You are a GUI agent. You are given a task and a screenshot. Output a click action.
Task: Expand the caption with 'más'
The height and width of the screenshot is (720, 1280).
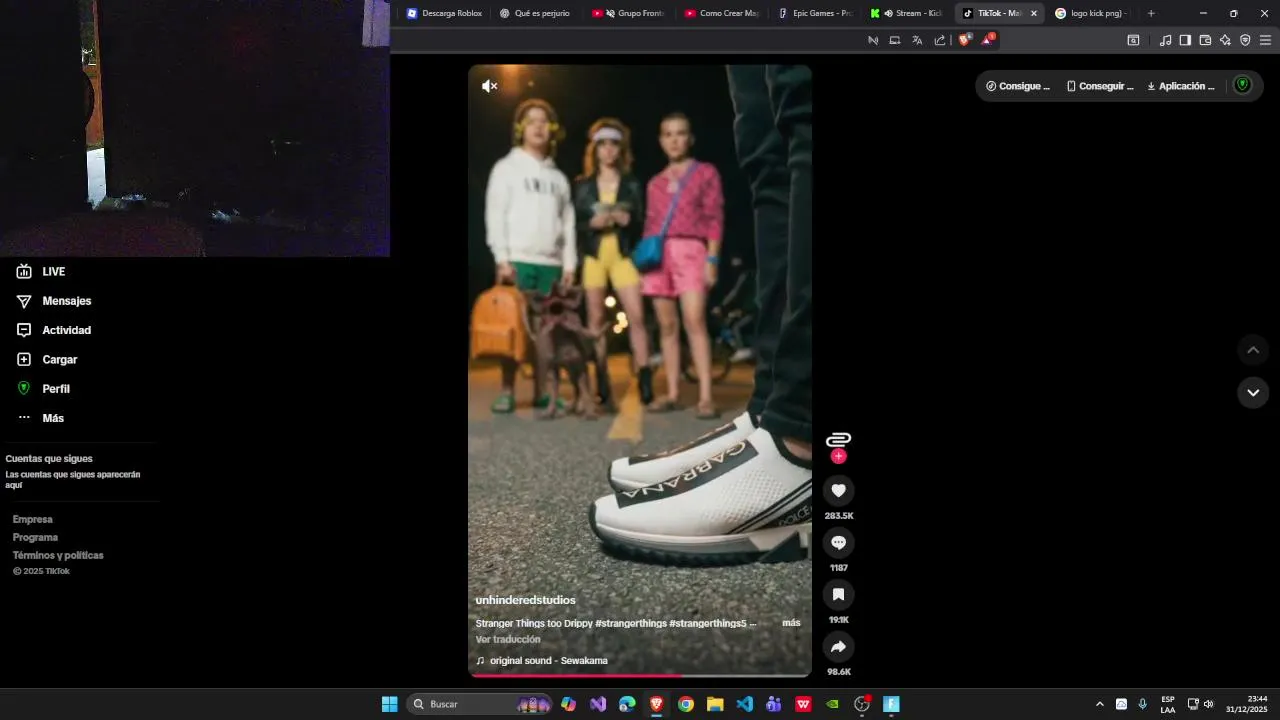coord(791,623)
